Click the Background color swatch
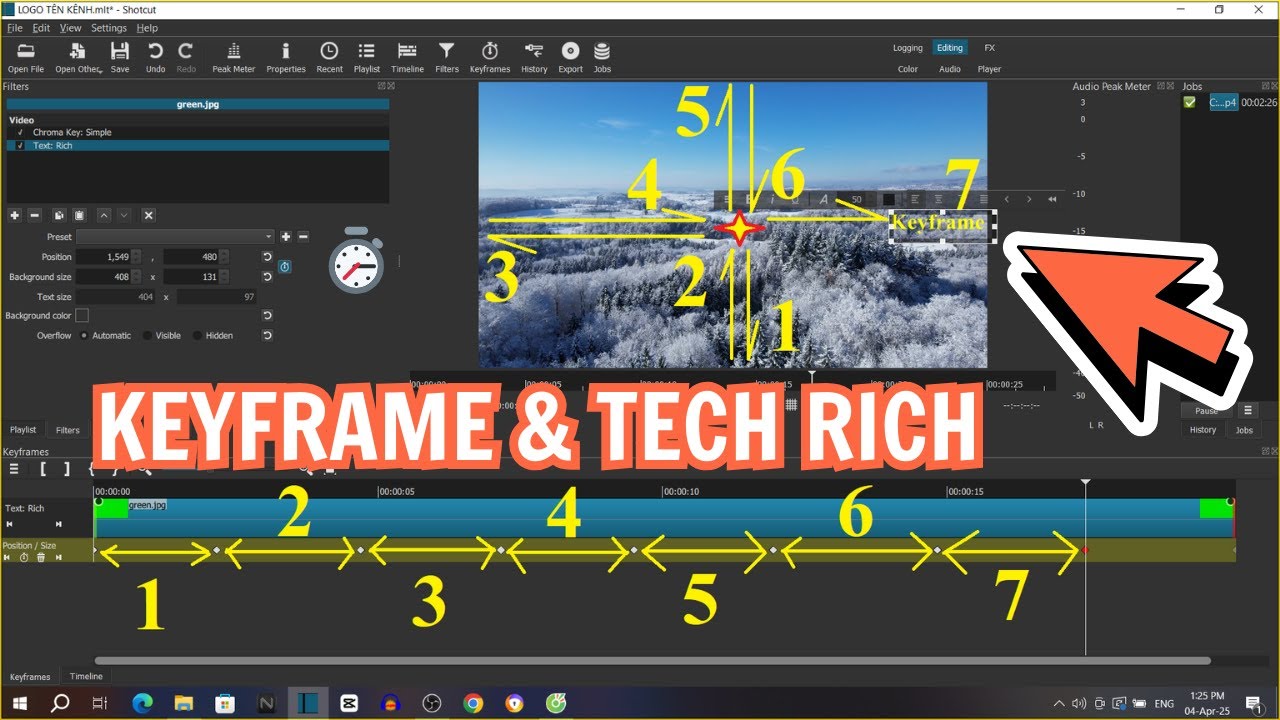The width and height of the screenshot is (1280, 720). (x=82, y=316)
